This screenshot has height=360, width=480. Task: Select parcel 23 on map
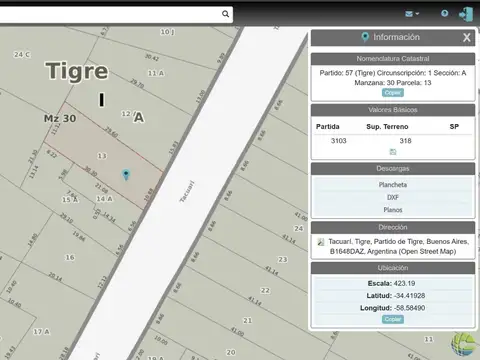[283, 259]
